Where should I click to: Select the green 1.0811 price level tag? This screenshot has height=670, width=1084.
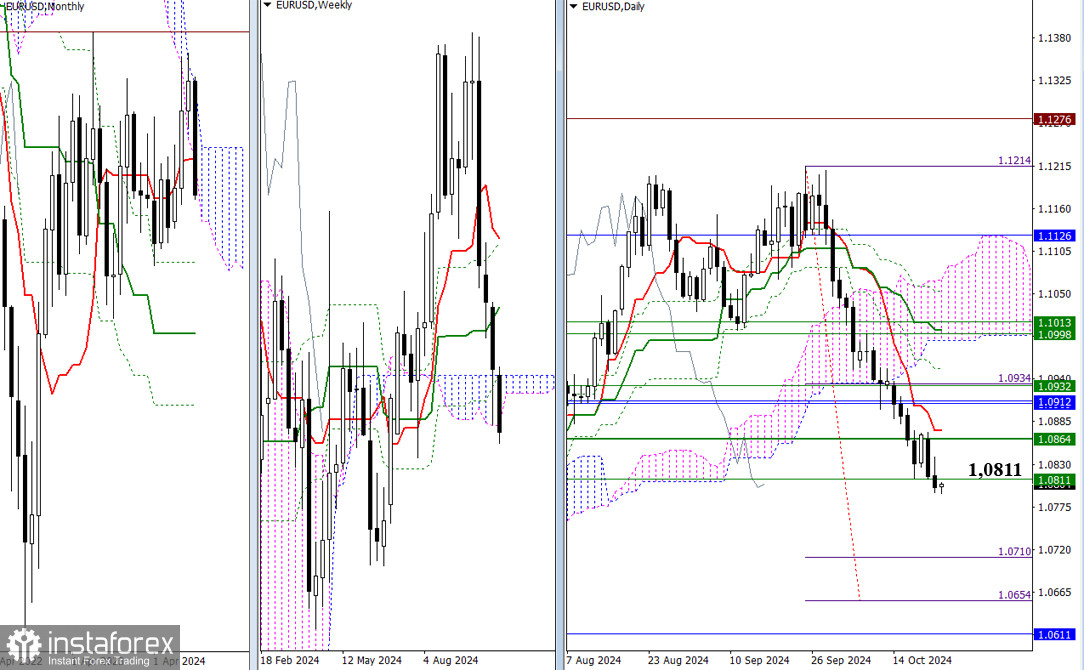1054,481
